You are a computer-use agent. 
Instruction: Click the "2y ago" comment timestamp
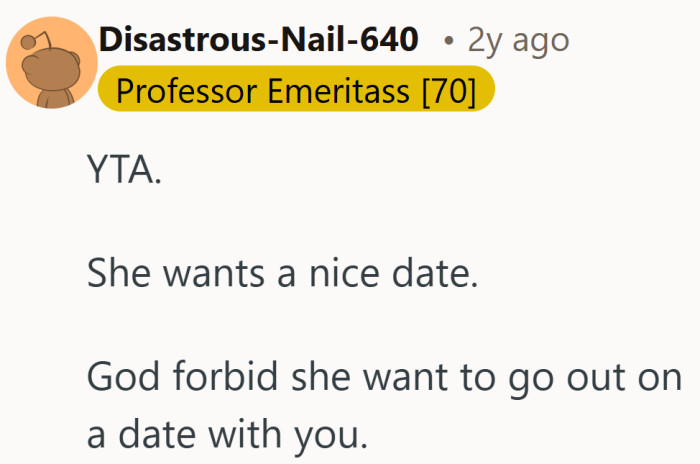(519, 41)
